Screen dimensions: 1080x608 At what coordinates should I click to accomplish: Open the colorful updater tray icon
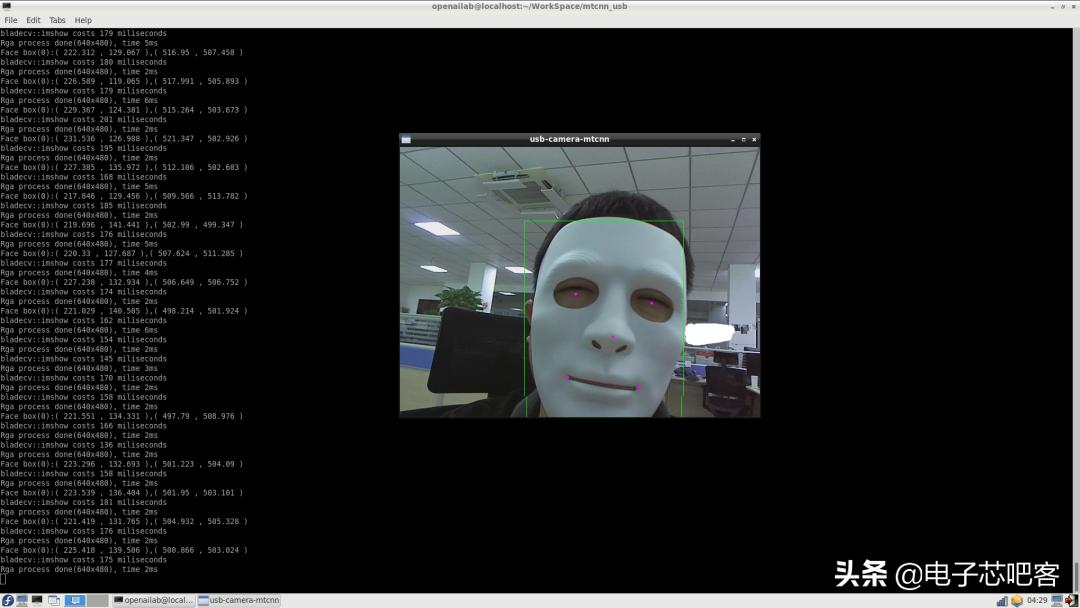pyautogui.click(x=1017, y=600)
